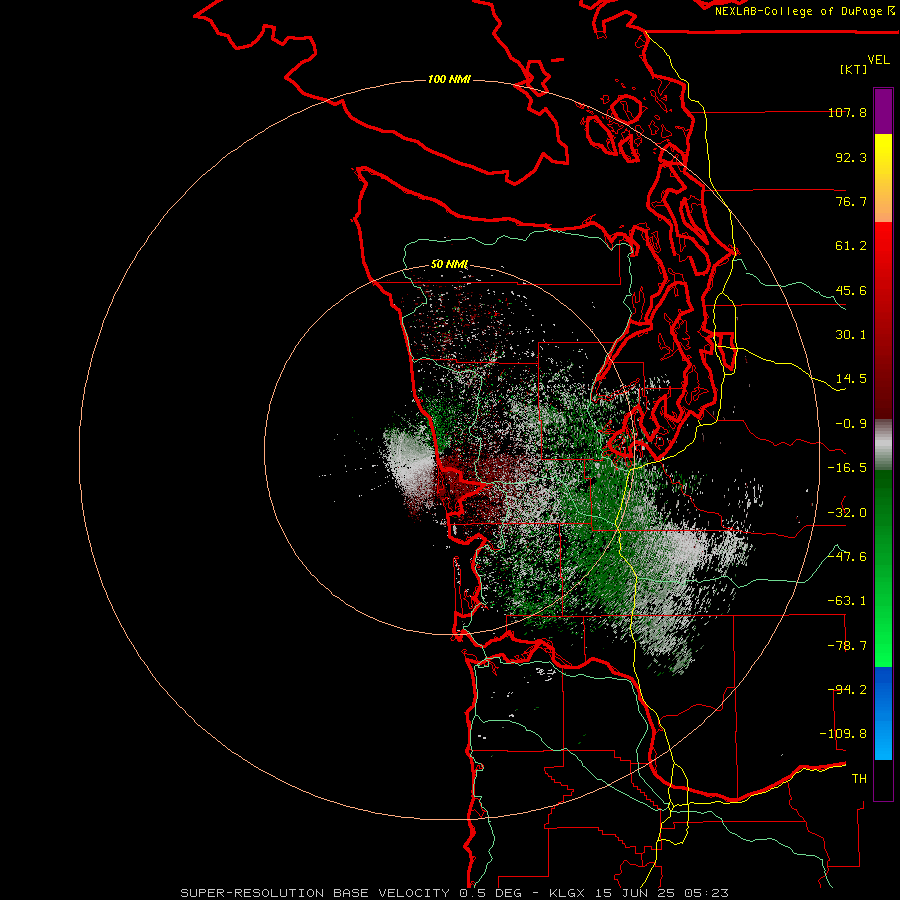The width and height of the screenshot is (900, 900).
Task: Click the 30.1 value on velocity scale
Action: pyautogui.click(x=851, y=335)
